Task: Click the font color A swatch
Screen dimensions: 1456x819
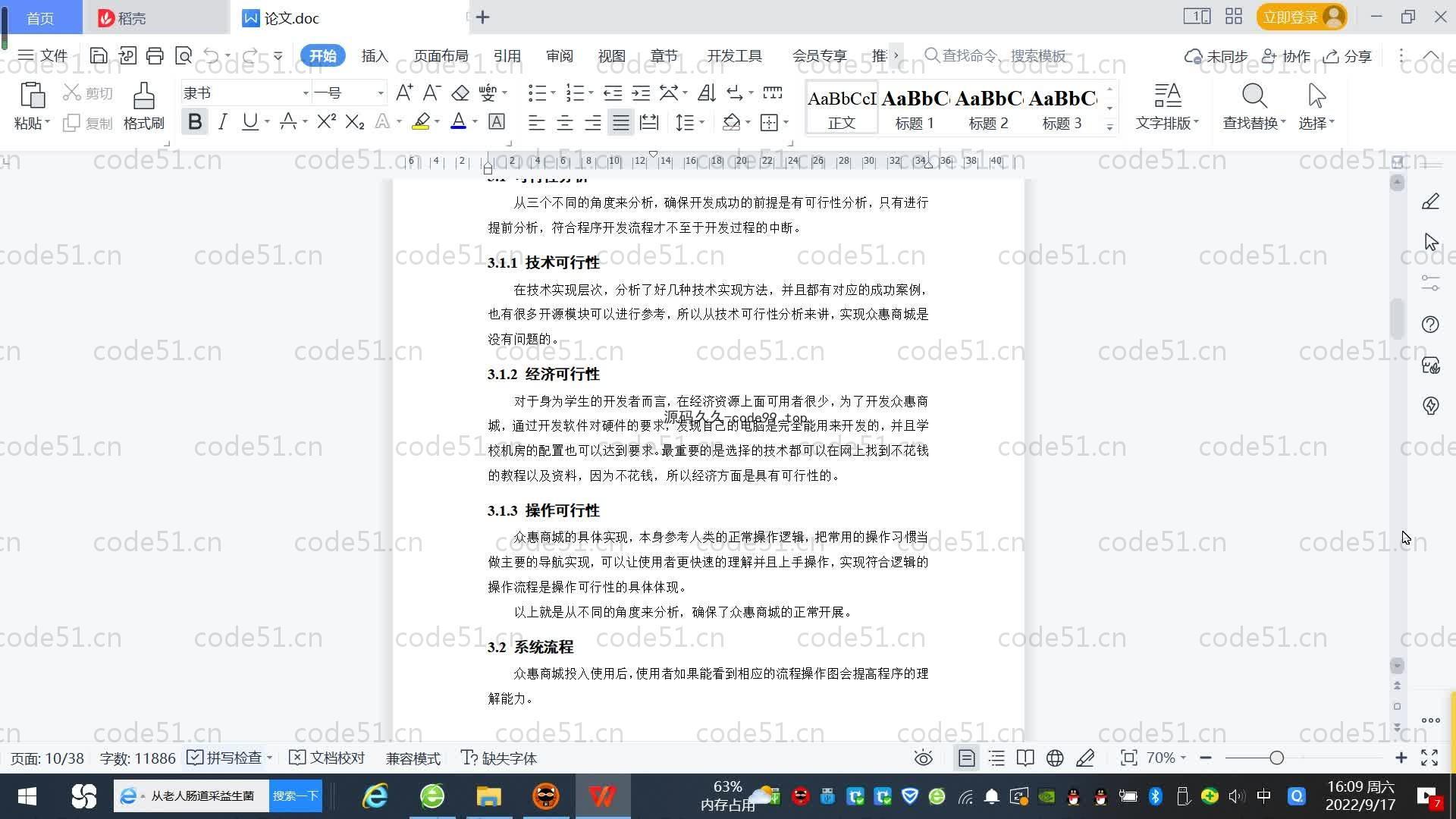Action: (458, 121)
